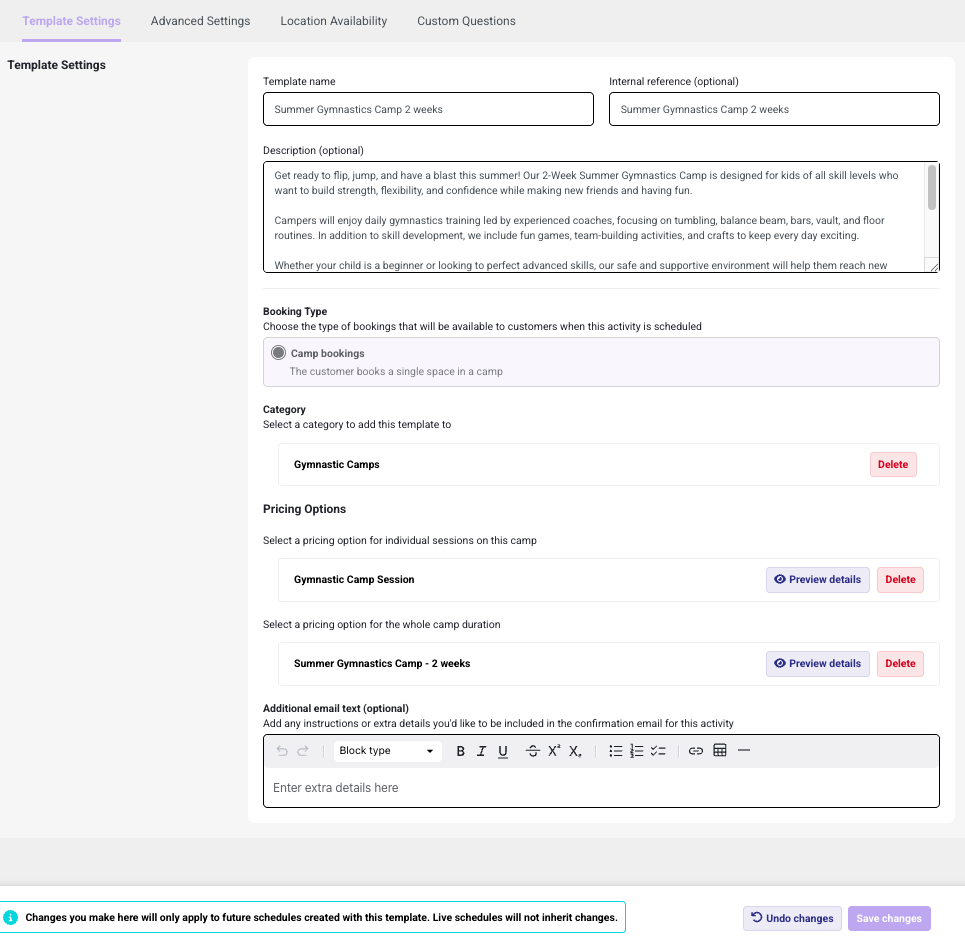The width and height of the screenshot is (965, 945).
Task: Click the Description scrollbar thumb
Action: point(932,188)
